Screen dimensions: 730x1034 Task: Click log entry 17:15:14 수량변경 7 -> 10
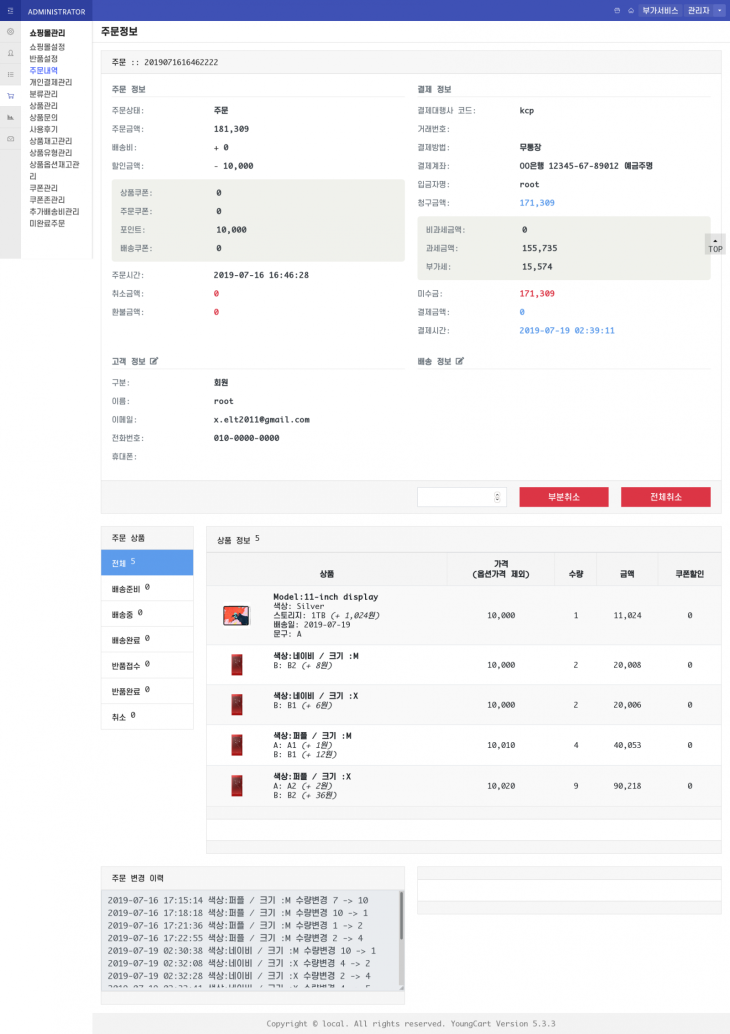tap(238, 900)
